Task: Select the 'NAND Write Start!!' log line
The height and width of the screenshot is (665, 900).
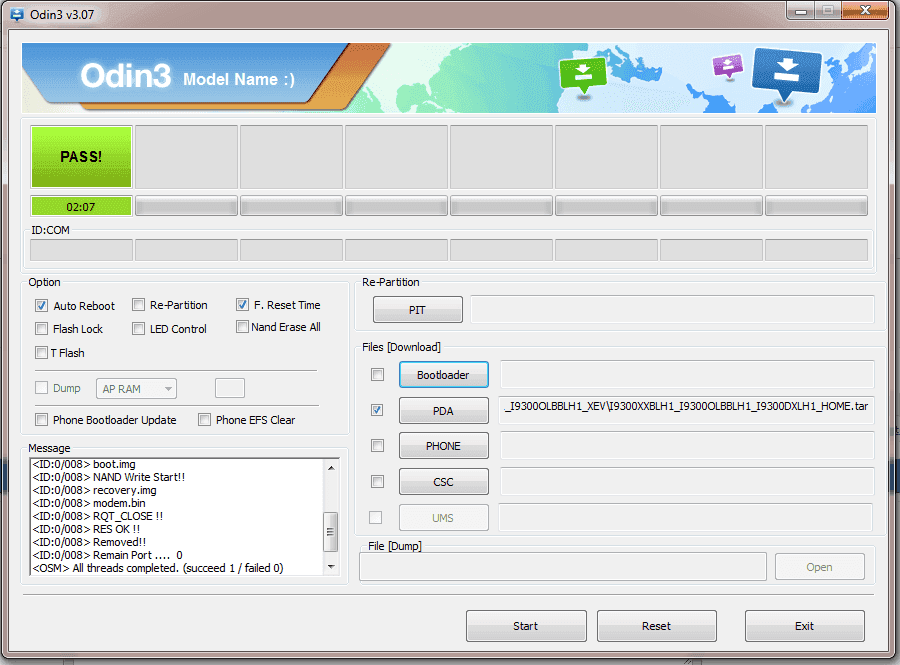Action: tap(109, 477)
